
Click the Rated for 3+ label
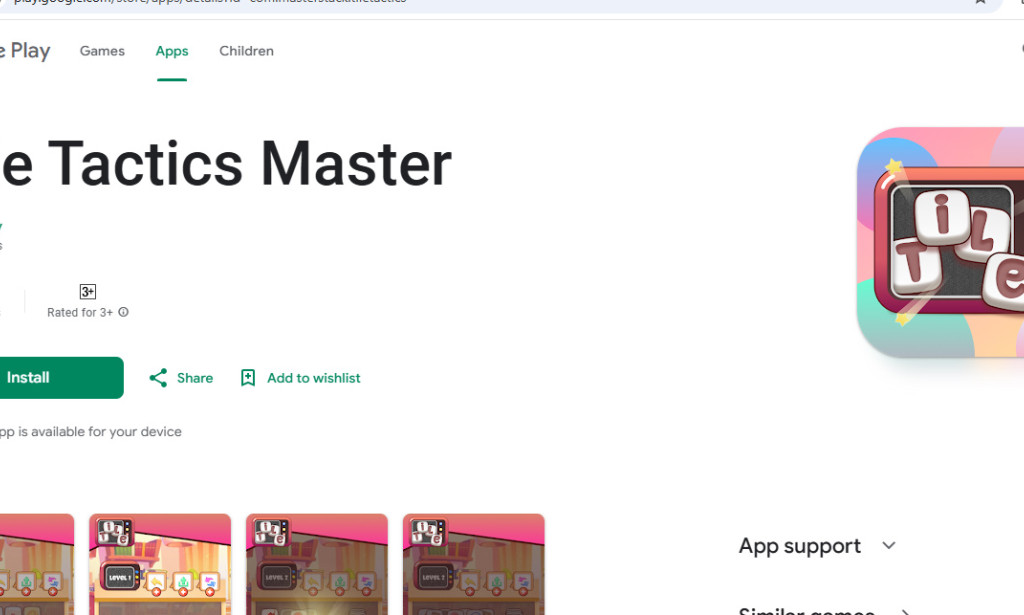point(87,312)
